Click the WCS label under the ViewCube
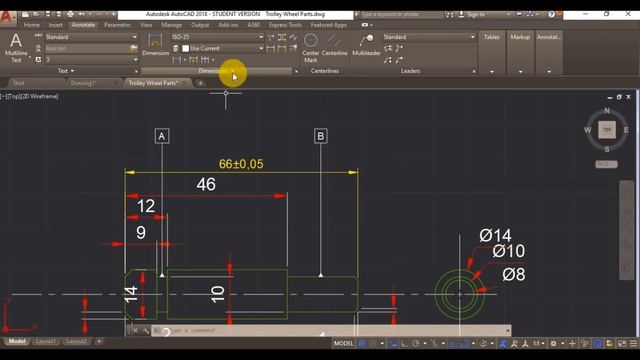This screenshot has height=360, width=640. tap(606, 164)
